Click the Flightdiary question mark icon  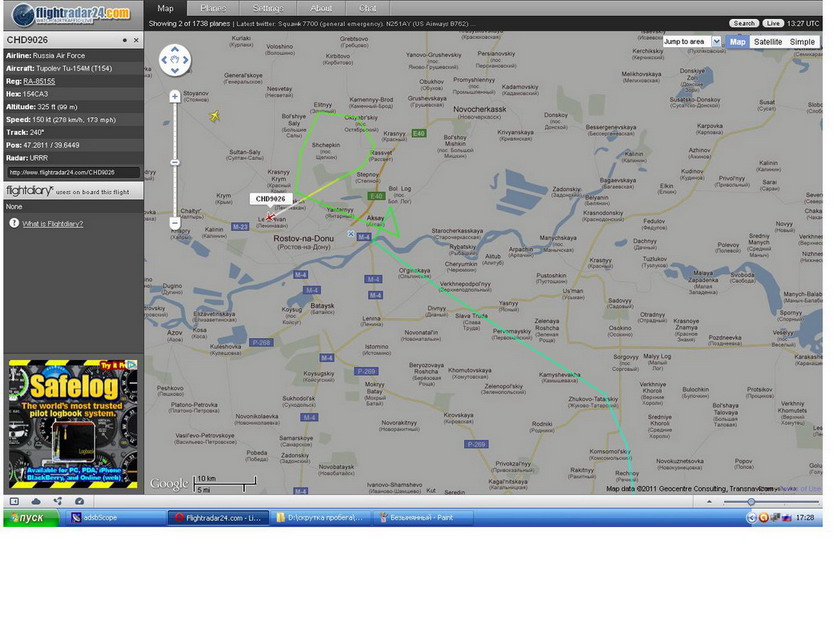click(x=14, y=223)
